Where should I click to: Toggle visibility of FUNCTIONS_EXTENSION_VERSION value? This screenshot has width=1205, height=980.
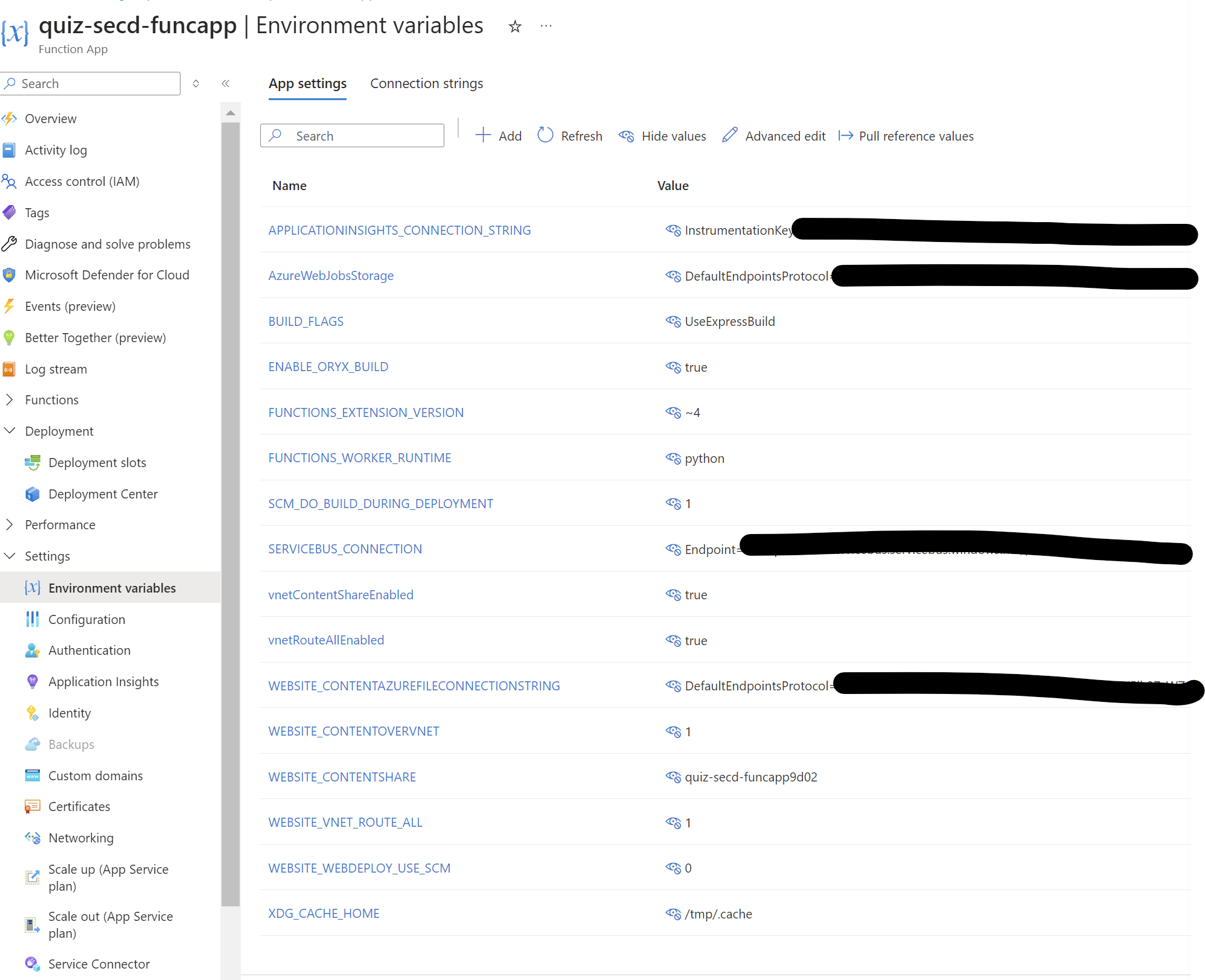[x=673, y=412]
